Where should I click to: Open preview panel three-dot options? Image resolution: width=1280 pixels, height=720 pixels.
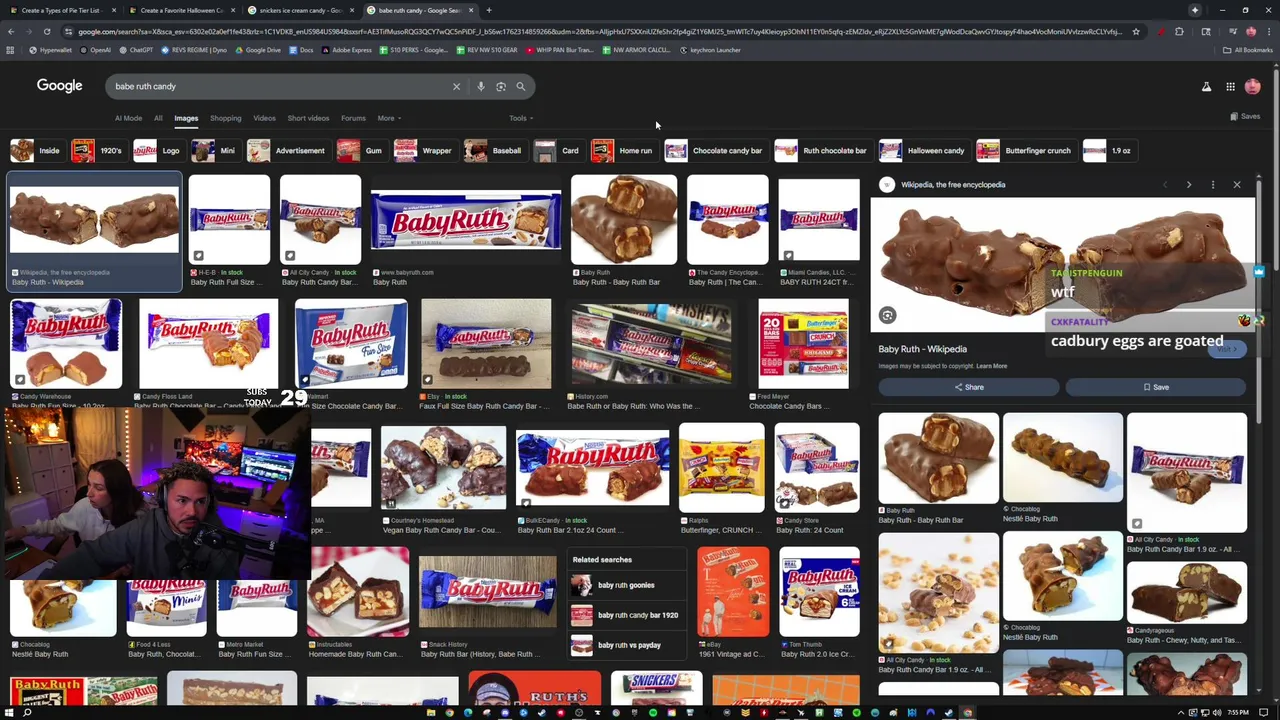(x=1212, y=185)
